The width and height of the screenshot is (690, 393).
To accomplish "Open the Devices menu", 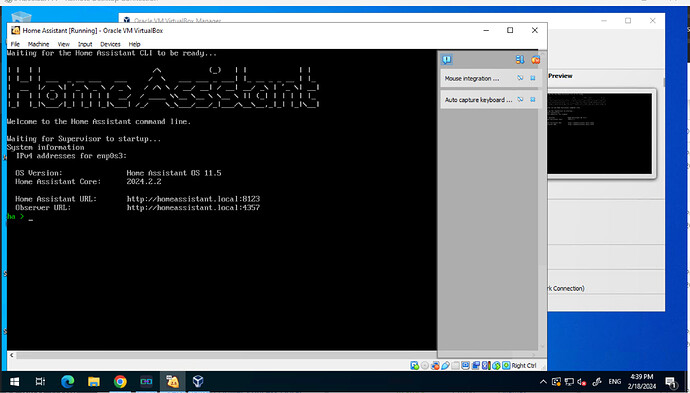I will click(110, 44).
